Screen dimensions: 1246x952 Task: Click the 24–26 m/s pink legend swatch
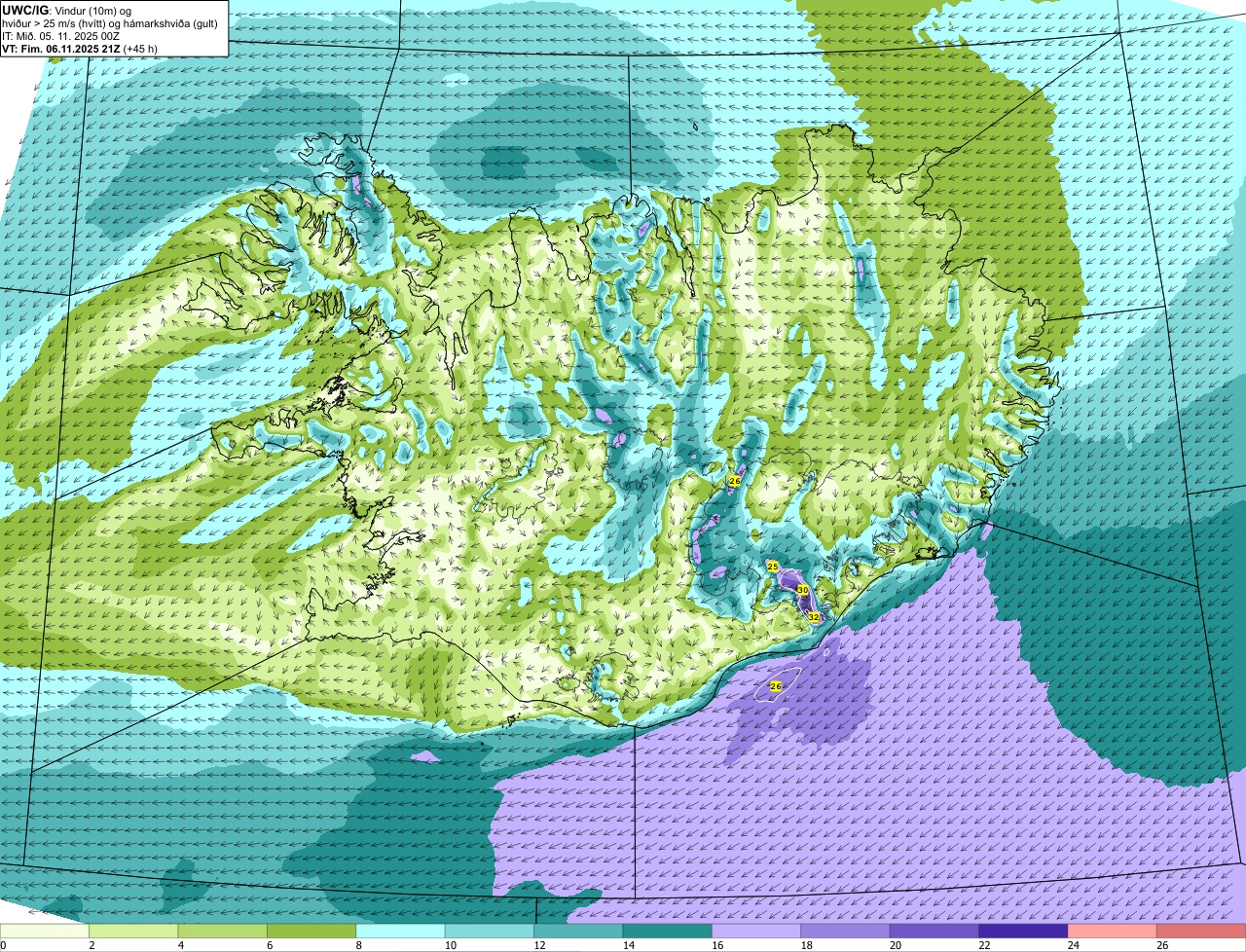click(1114, 932)
